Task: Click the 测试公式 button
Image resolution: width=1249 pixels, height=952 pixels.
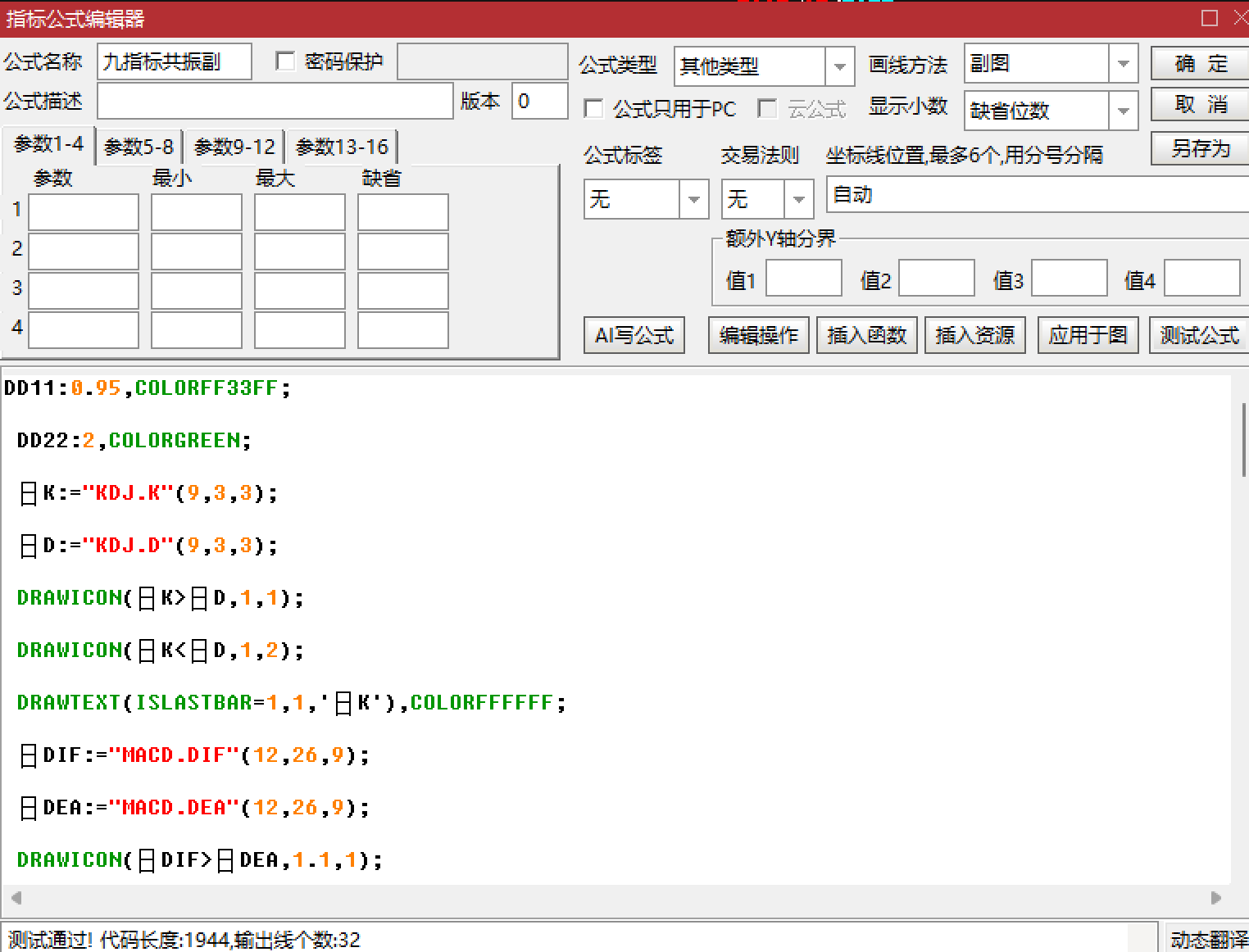Action: pos(1198,336)
